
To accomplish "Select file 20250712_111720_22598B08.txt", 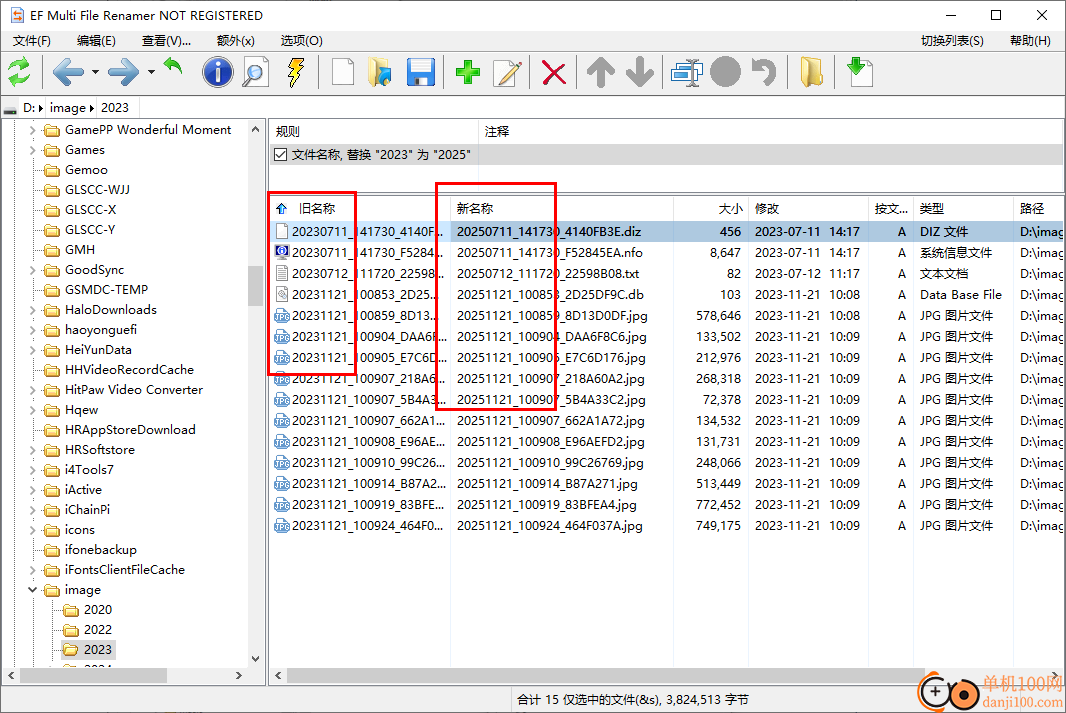I will point(548,274).
